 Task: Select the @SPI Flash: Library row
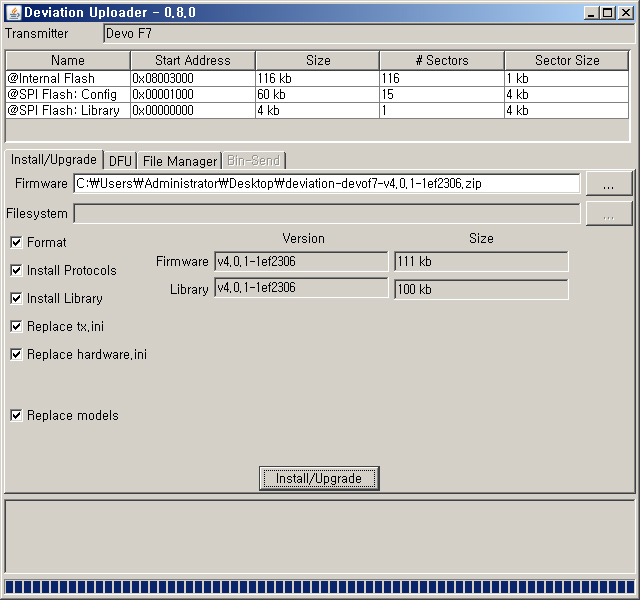coord(317,111)
